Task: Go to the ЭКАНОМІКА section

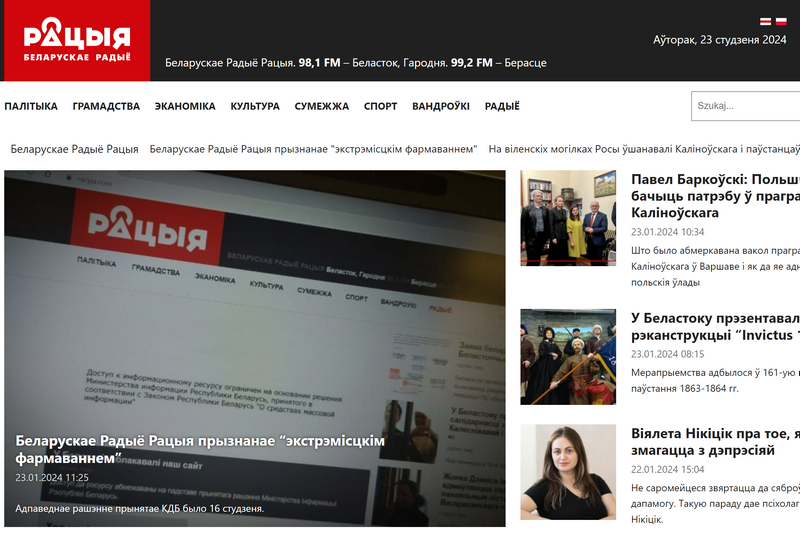Action: 185,106
